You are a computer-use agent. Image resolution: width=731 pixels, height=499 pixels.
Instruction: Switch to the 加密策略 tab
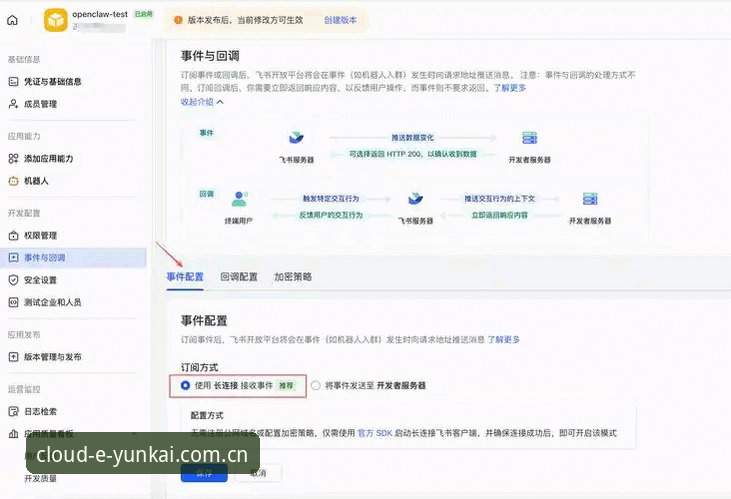[293, 277]
